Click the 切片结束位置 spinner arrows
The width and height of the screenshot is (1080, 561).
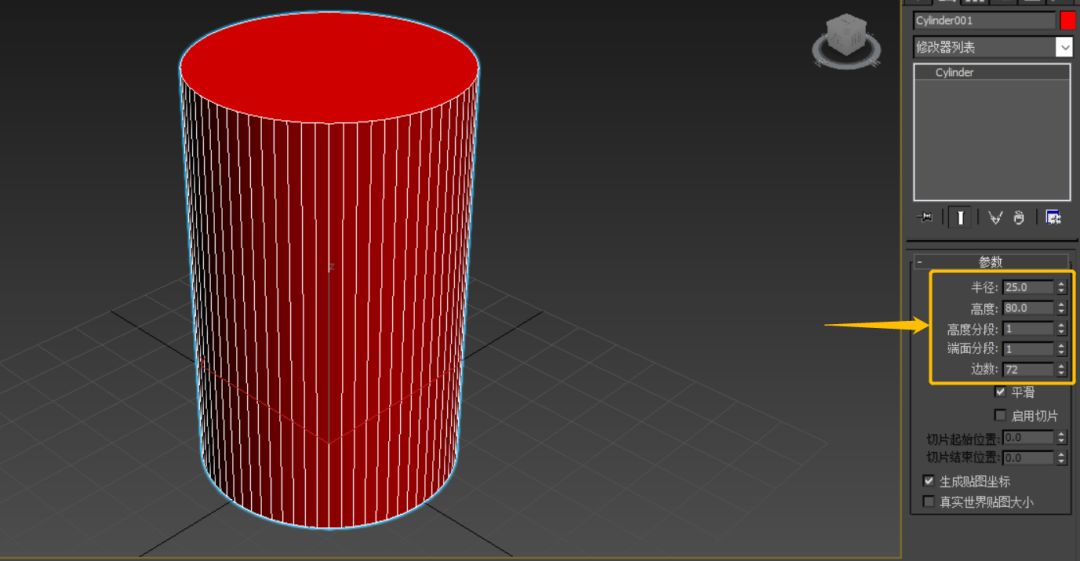[1061, 458]
